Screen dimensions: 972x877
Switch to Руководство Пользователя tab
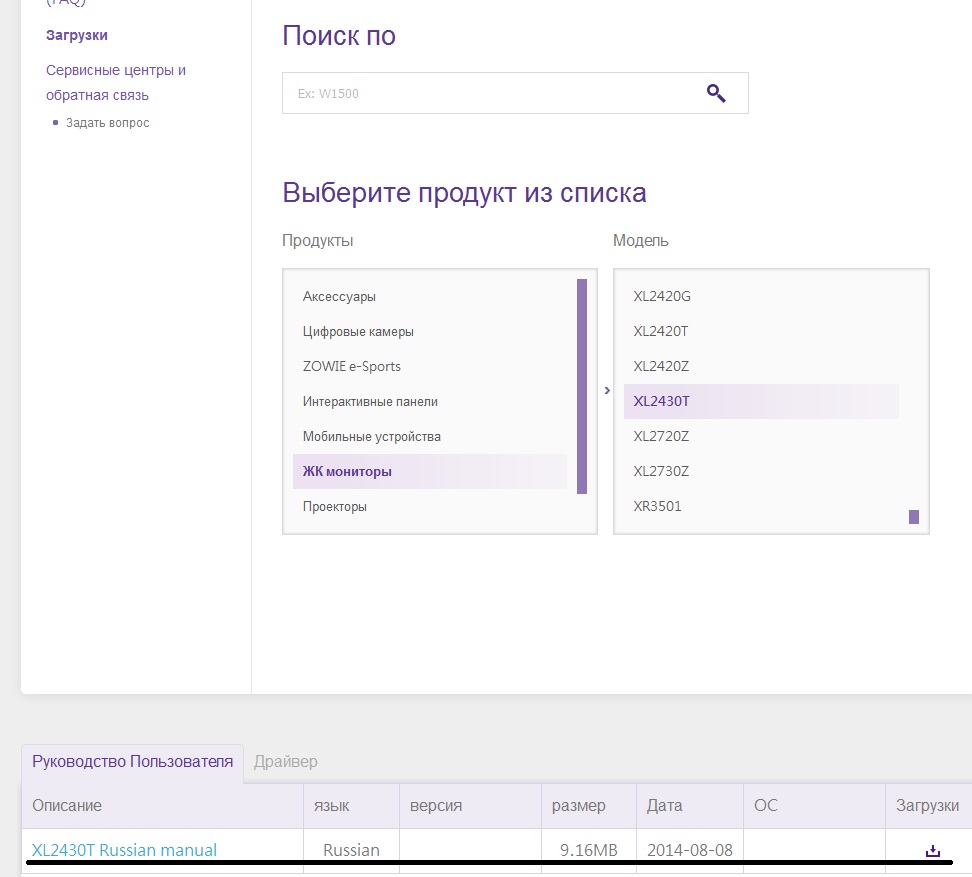point(133,762)
